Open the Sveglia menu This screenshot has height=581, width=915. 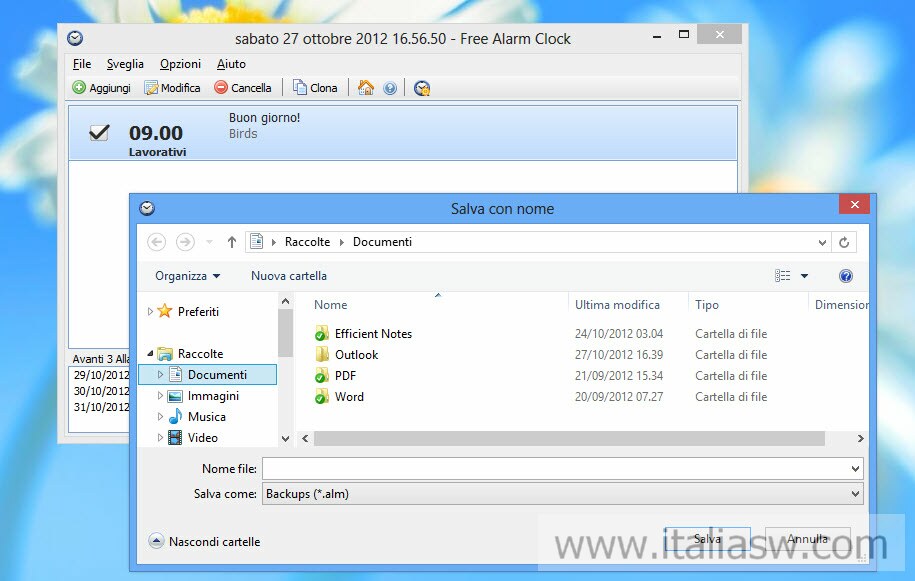125,64
